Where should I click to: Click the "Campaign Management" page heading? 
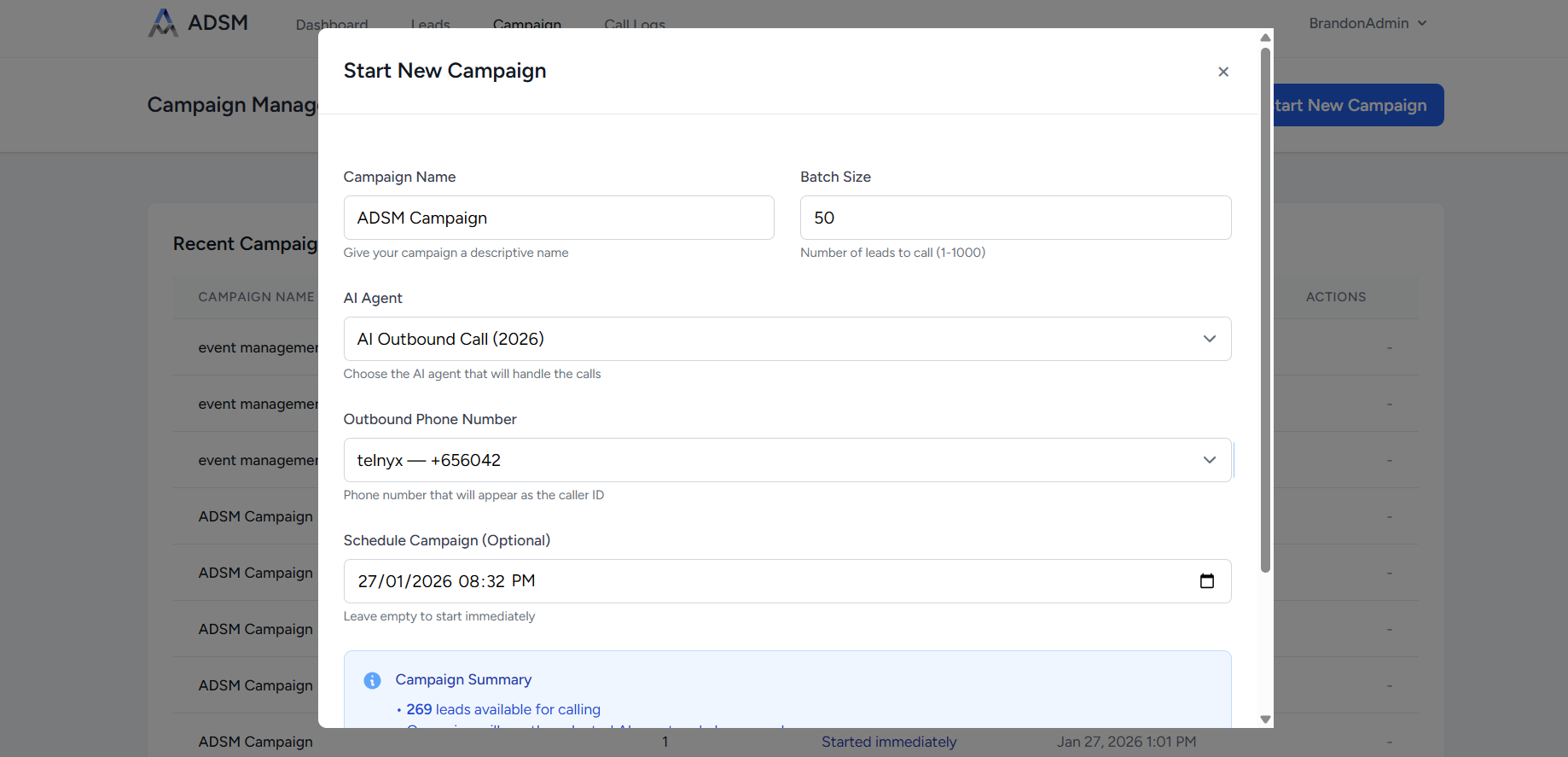click(232, 105)
